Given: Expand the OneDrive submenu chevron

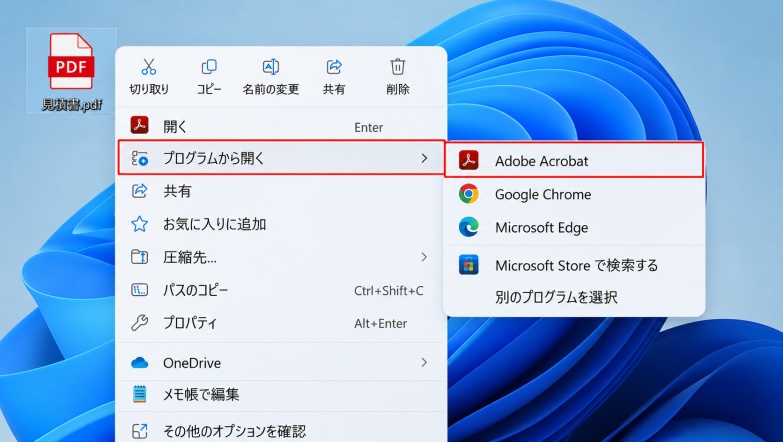Looking at the screenshot, I should [x=424, y=363].
